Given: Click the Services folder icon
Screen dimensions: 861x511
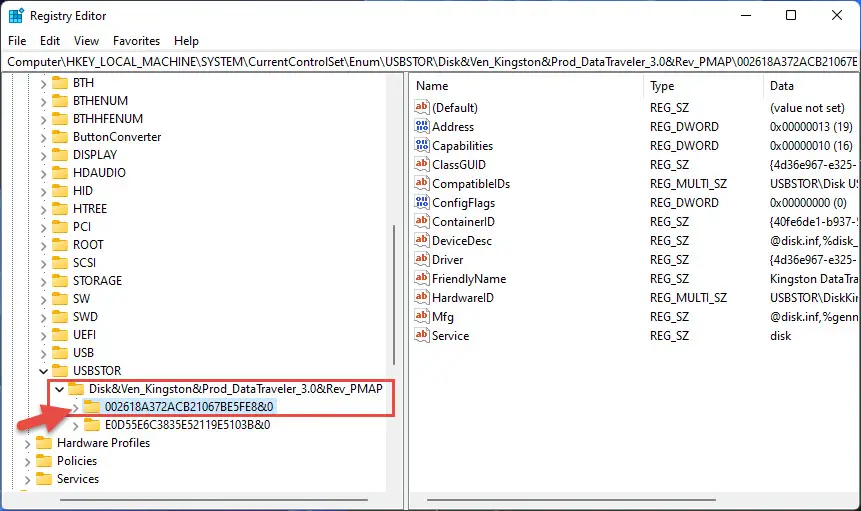Looking at the screenshot, I should click(44, 479).
